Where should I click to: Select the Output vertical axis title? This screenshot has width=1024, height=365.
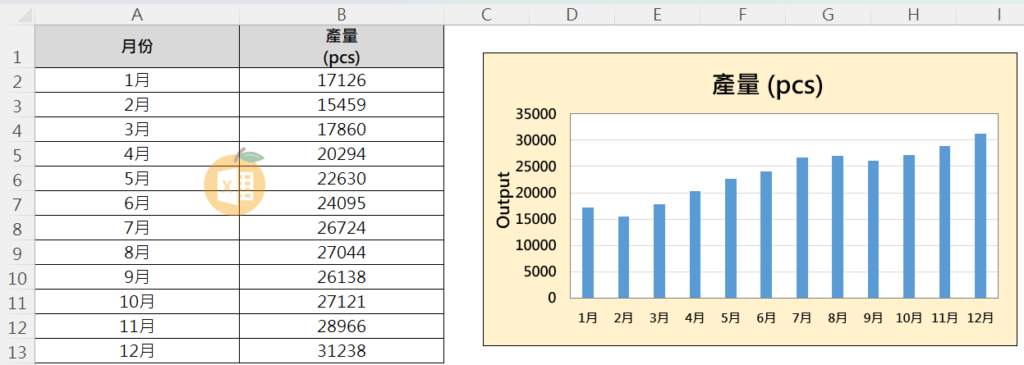[503, 200]
